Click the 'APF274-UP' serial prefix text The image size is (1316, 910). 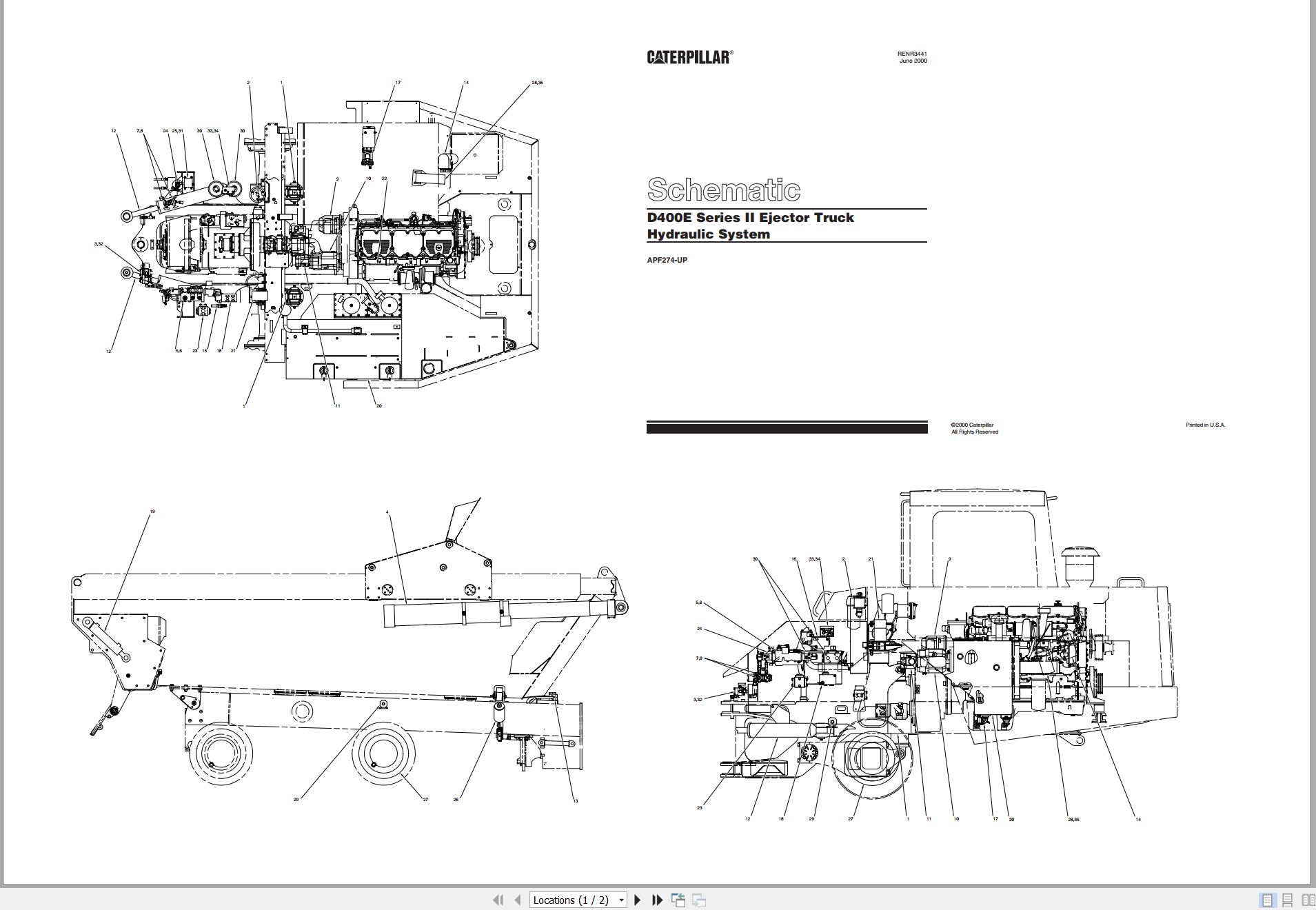point(667,260)
